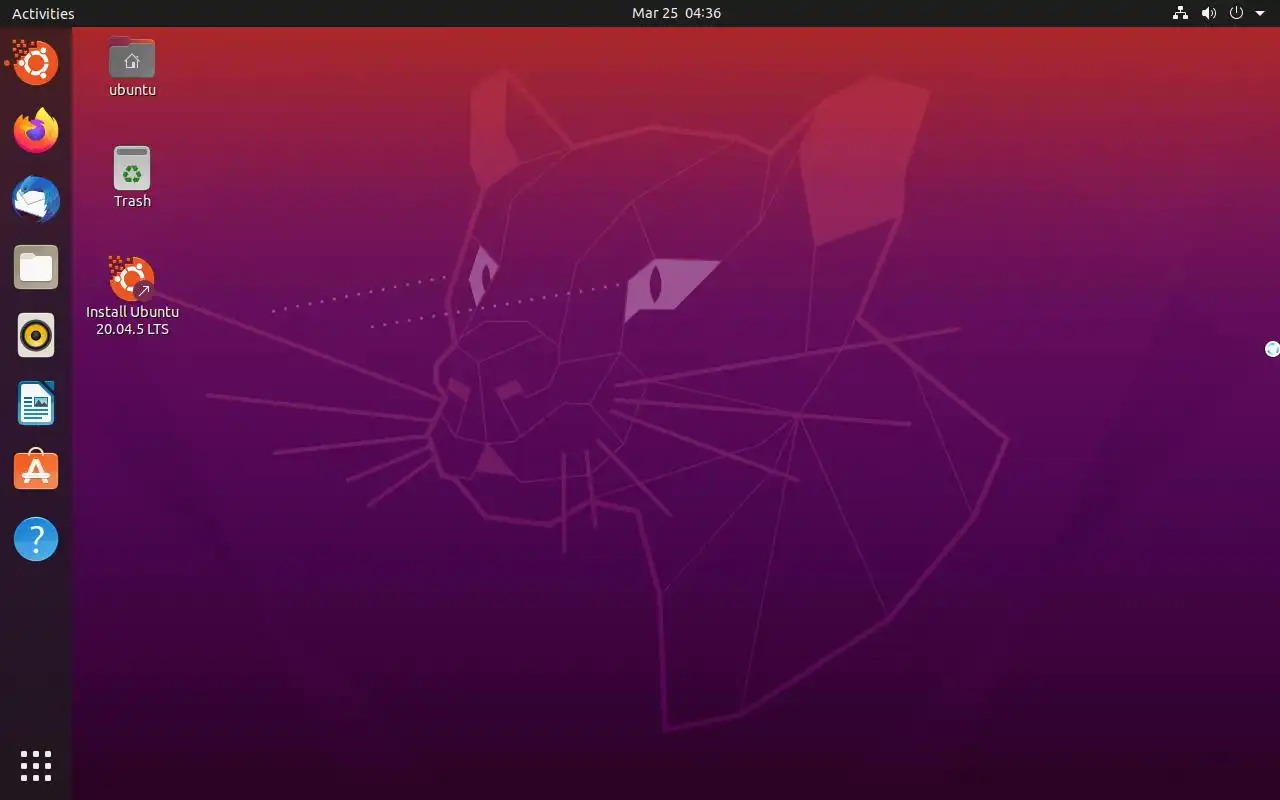Open Thunderbird Mail from the dock
Screen dimensions: 1280x800
coord(36,199)
